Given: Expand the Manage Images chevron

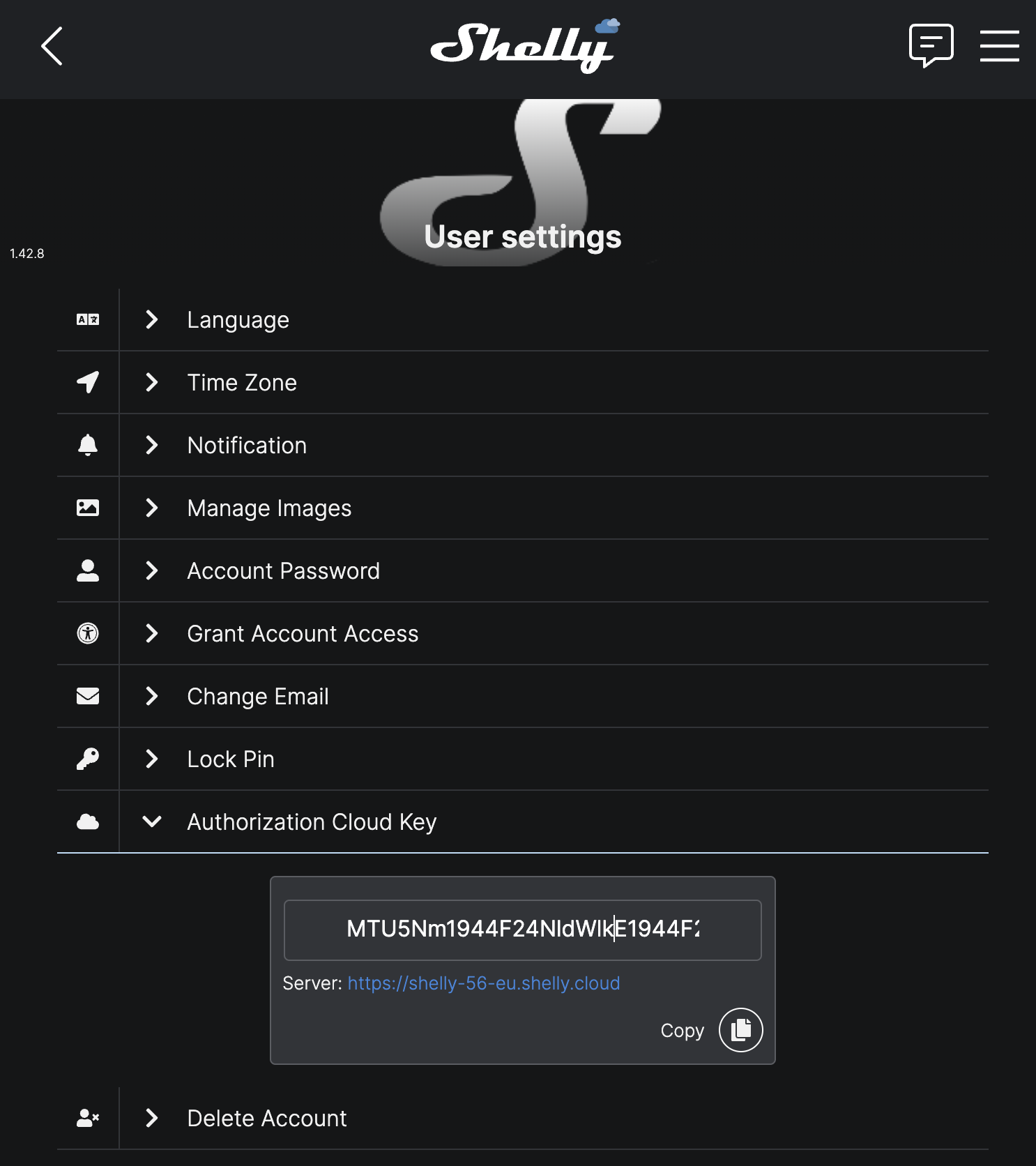Looking at the screenshot, I should [151, 508].
